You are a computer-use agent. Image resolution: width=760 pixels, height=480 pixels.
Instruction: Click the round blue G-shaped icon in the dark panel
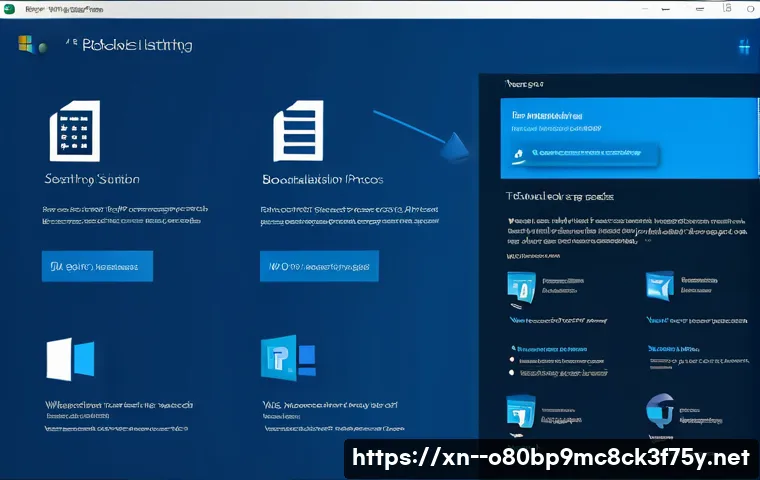coord(660,410)
